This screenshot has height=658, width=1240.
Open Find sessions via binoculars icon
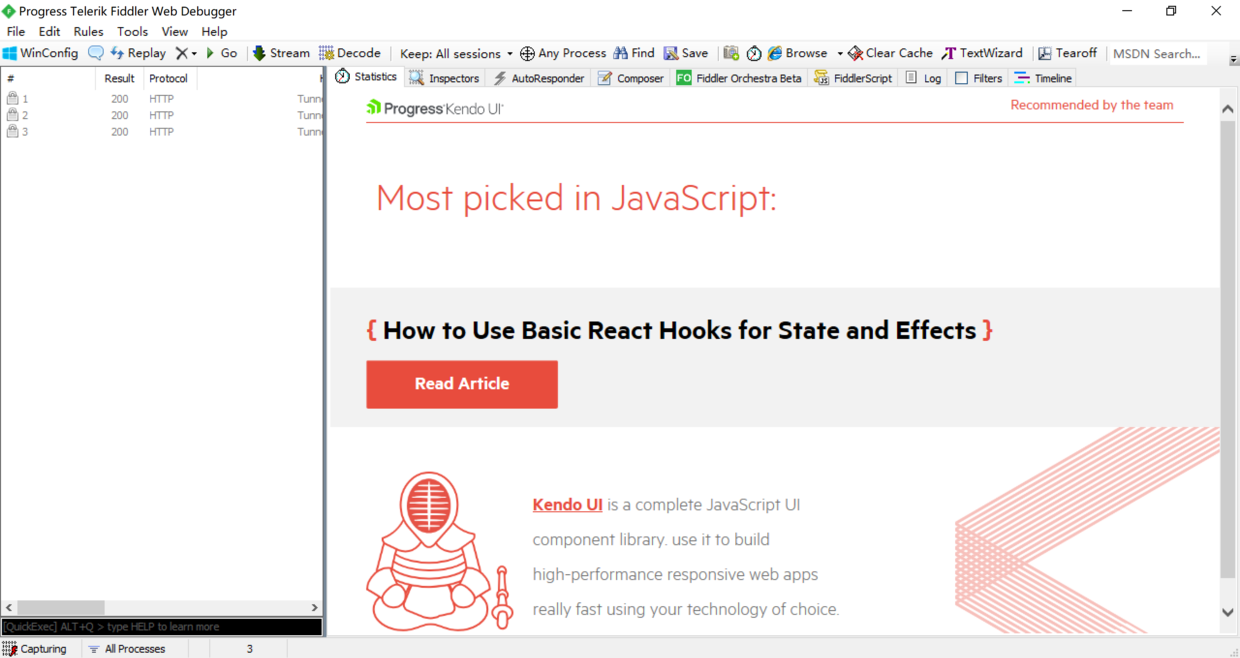tap(634, 53)
